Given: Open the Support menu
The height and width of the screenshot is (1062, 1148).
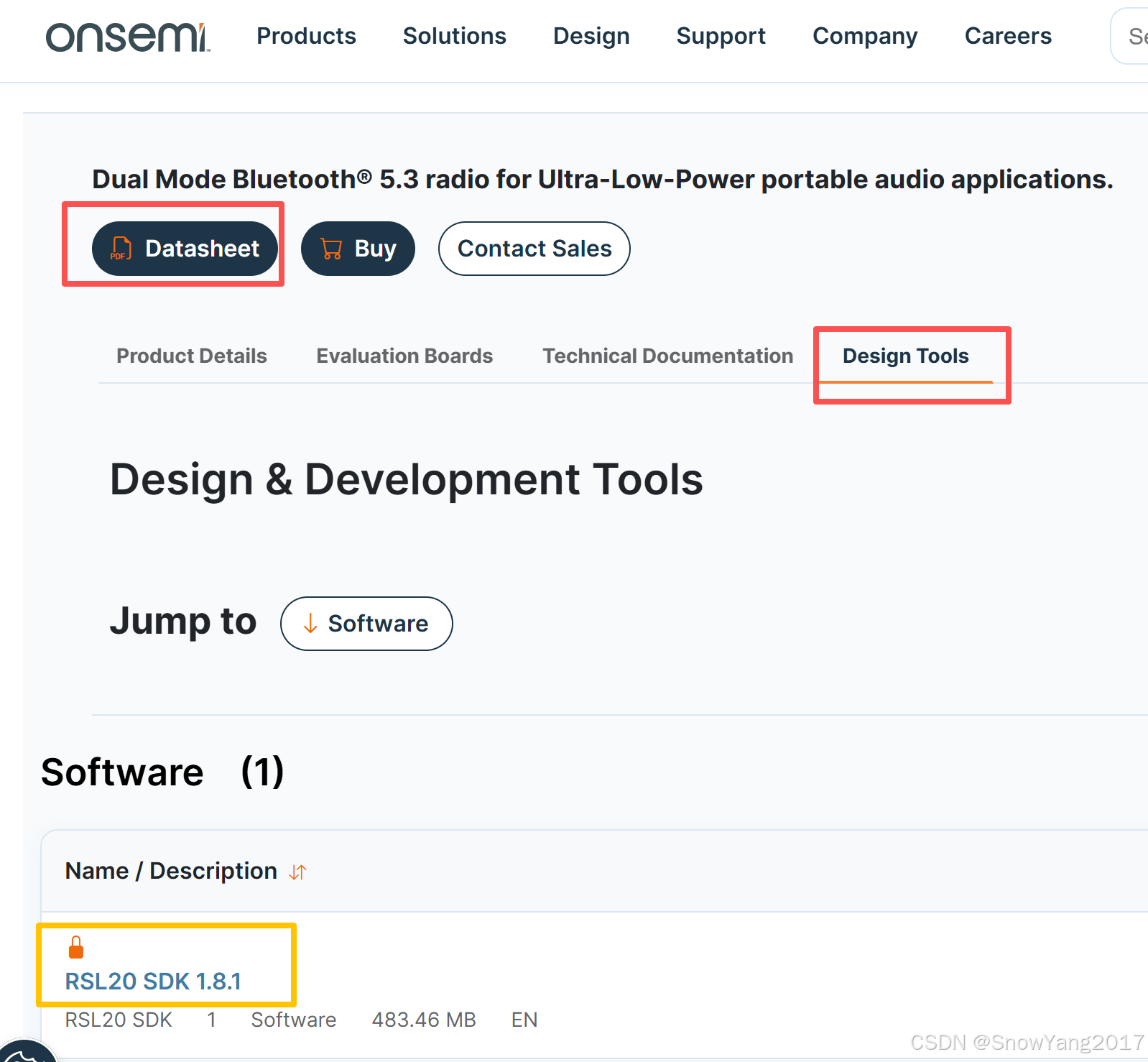Looking at the screenshot, I should [721, 36].
